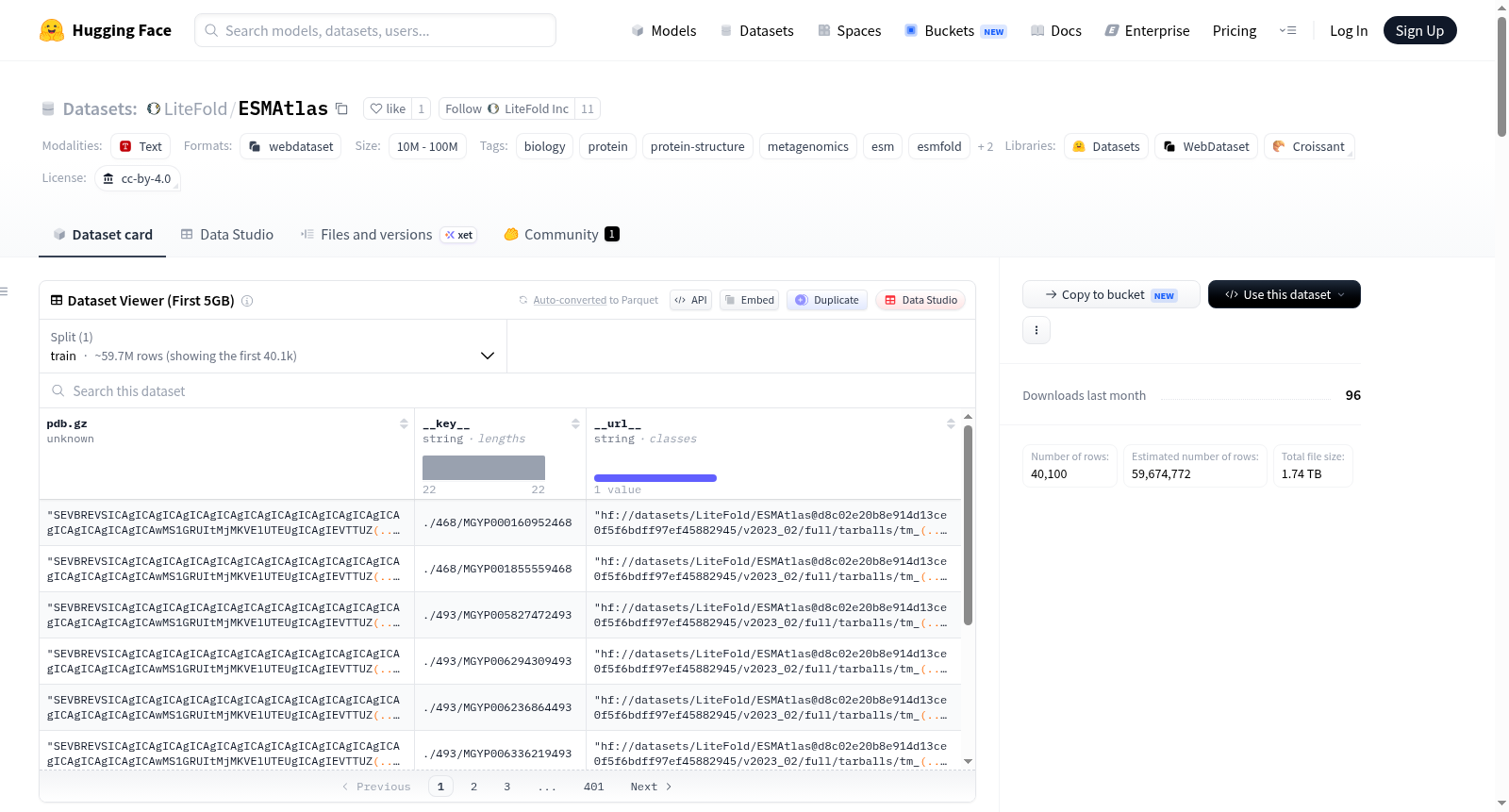
Task: Open the Use this dataset dropdown
Action: click(1285, 294)
